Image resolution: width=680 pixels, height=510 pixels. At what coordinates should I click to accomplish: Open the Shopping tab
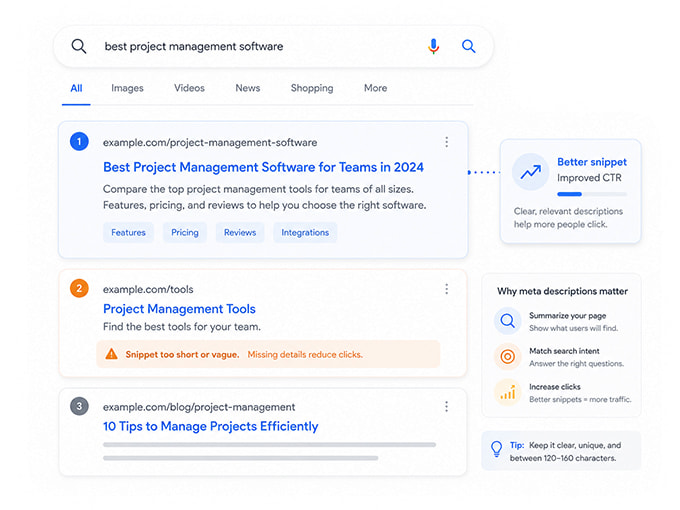point(312,88)
